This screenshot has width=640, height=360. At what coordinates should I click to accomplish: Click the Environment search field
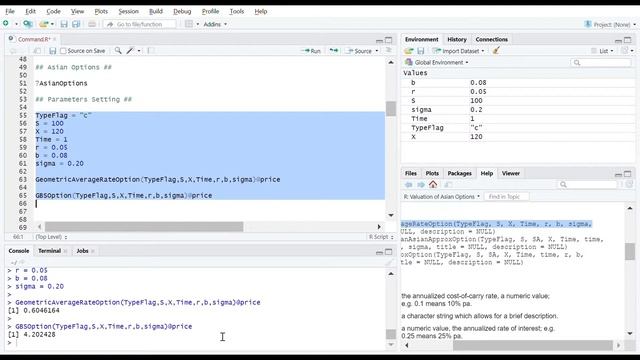pyautogui.click(x=601, y=62)
